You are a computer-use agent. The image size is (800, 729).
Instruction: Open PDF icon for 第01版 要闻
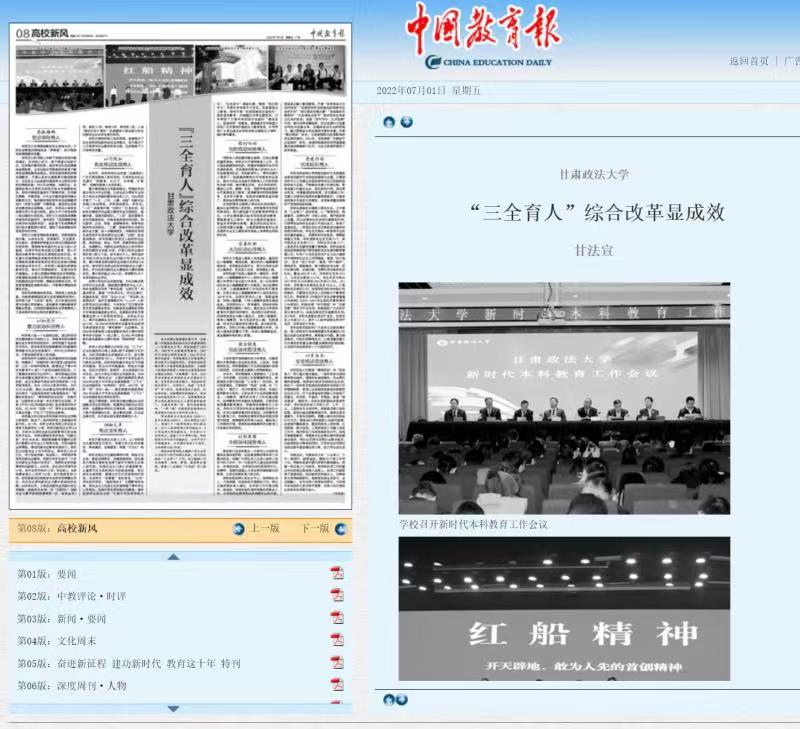337,573
